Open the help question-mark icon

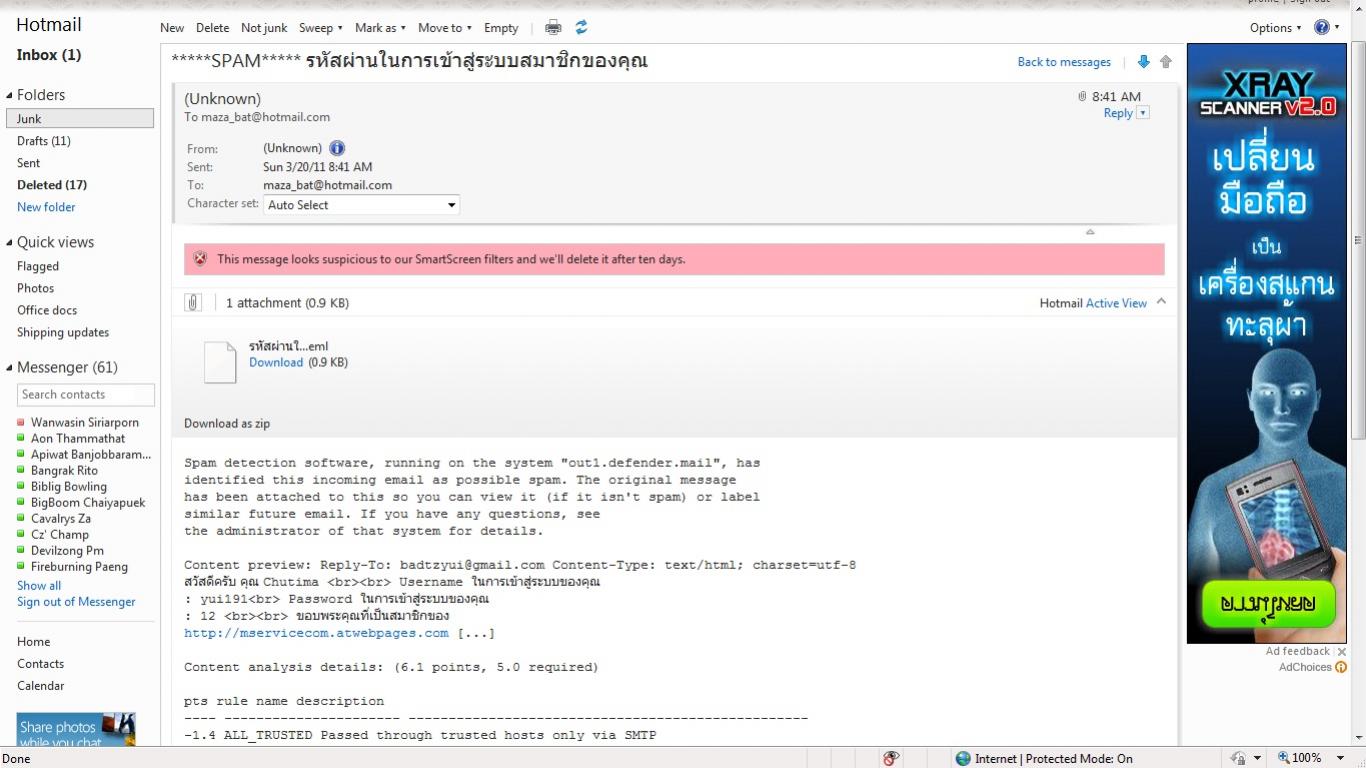(x=1322, y=28)
